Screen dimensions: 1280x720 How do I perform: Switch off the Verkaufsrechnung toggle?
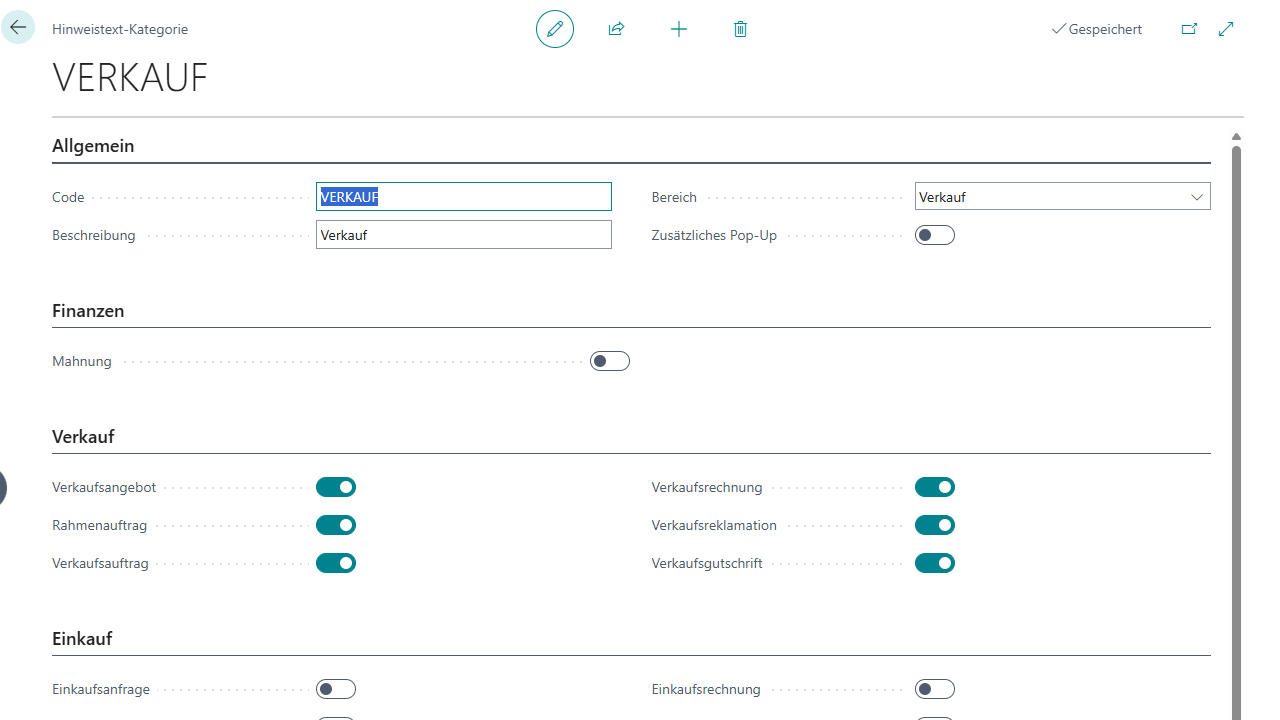(934, 487)
